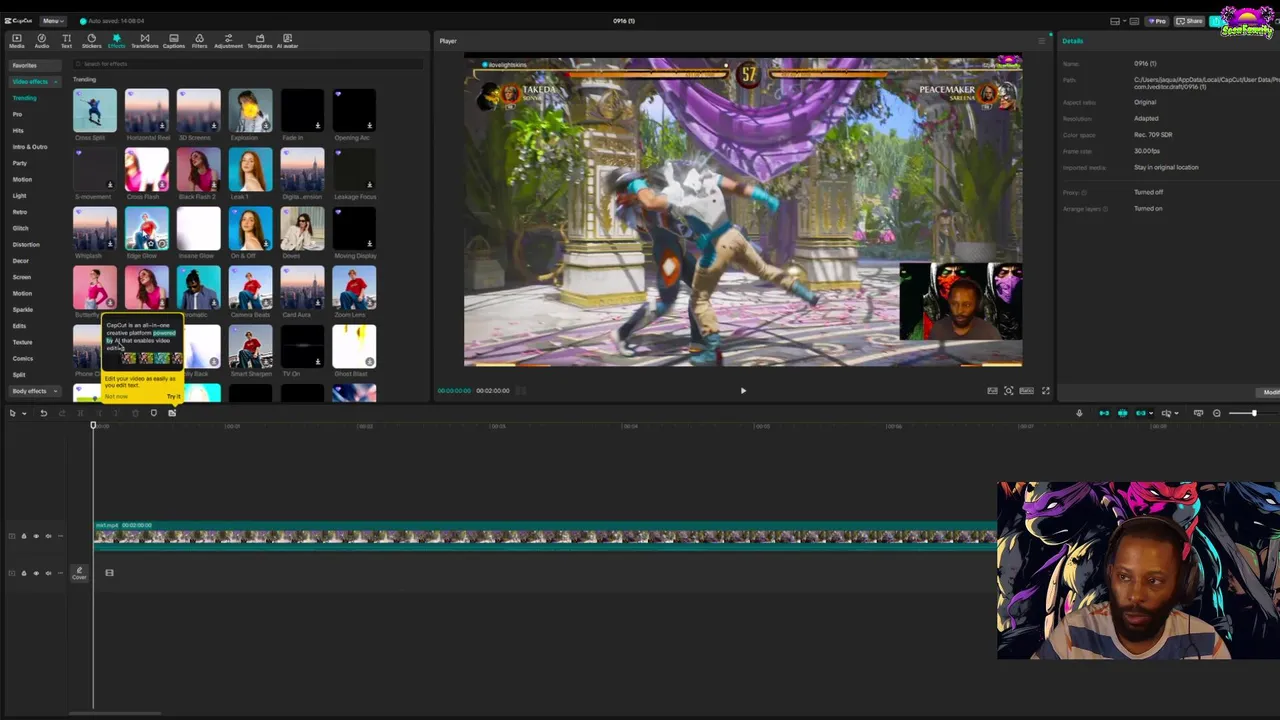The image size is (1280, 720).
Task: Open the player panel menu icon
Action: (1041, 41)
